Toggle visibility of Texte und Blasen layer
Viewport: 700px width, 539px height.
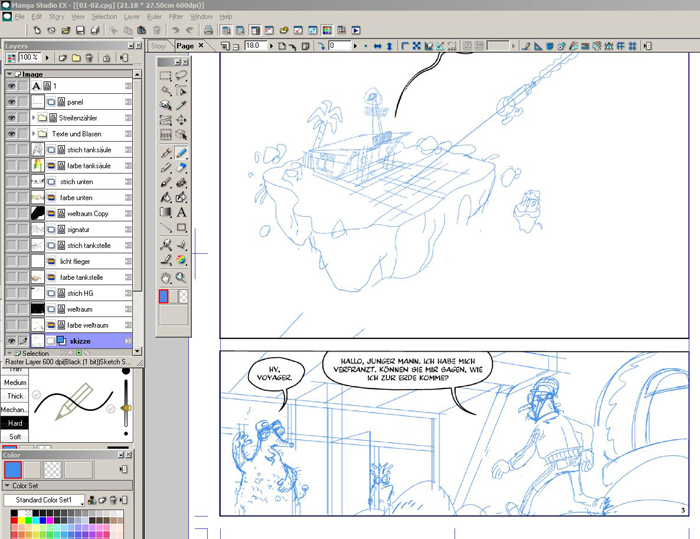[x=12, y=133]
